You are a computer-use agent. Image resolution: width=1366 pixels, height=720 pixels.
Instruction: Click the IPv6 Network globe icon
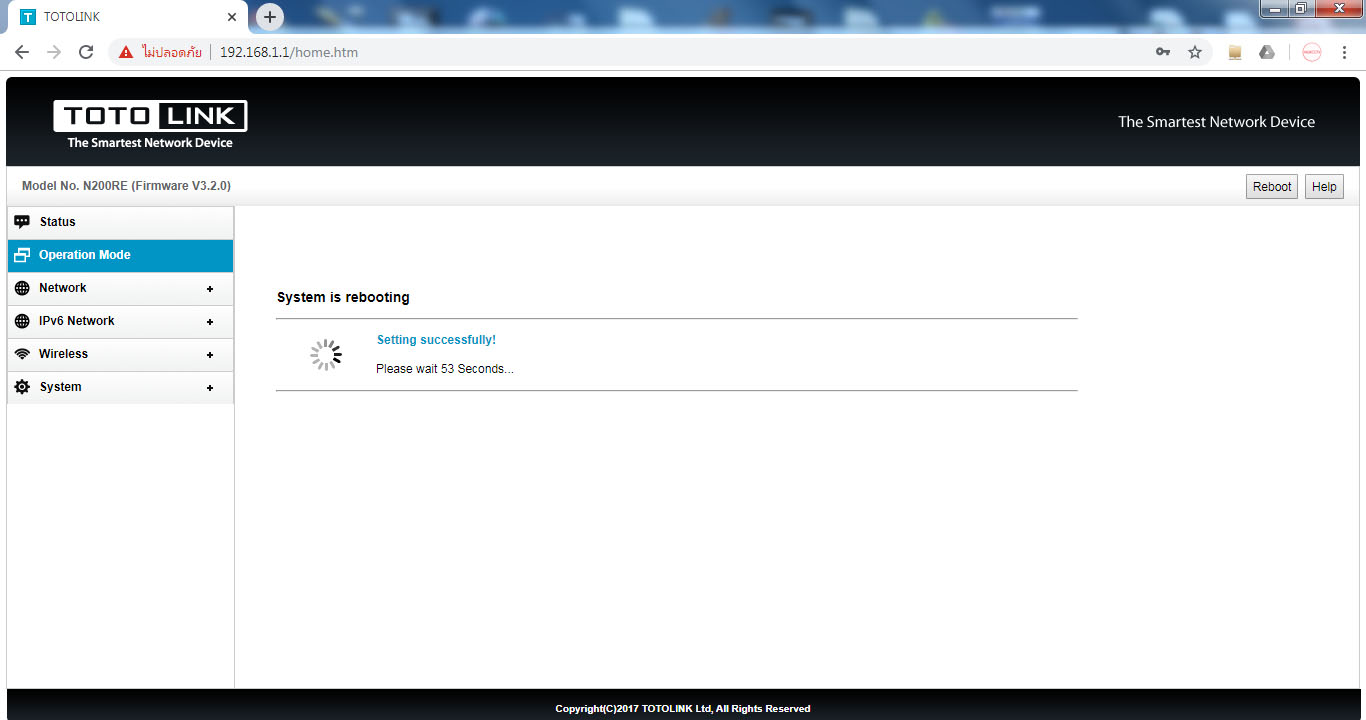pyautogui.click(x=22, y=321)
